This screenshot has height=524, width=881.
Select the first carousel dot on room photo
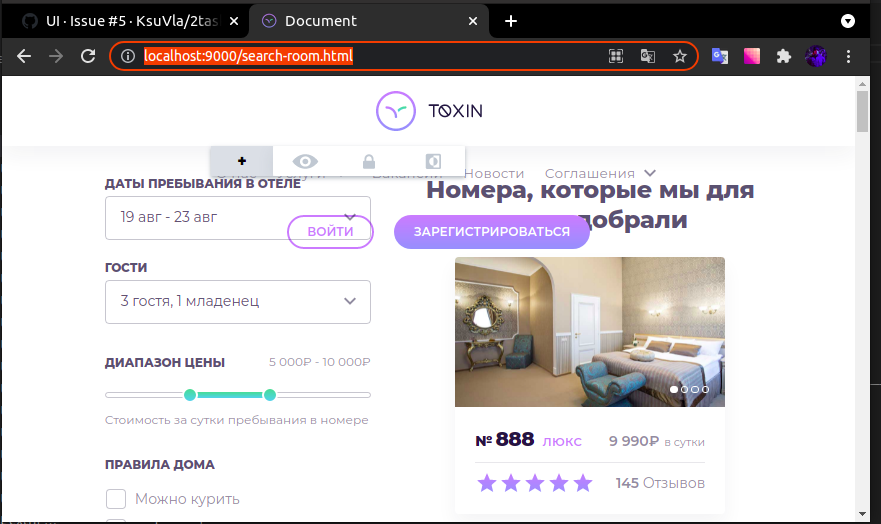[x=674, y=389]
